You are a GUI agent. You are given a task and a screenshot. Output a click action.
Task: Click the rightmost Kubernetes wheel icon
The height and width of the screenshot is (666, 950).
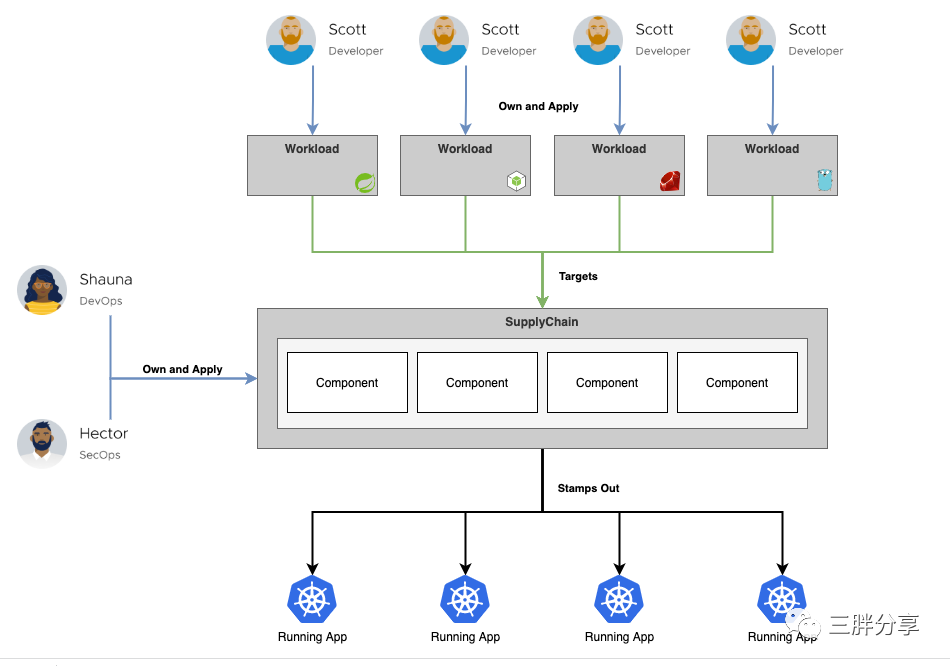[x=782, y=600]
